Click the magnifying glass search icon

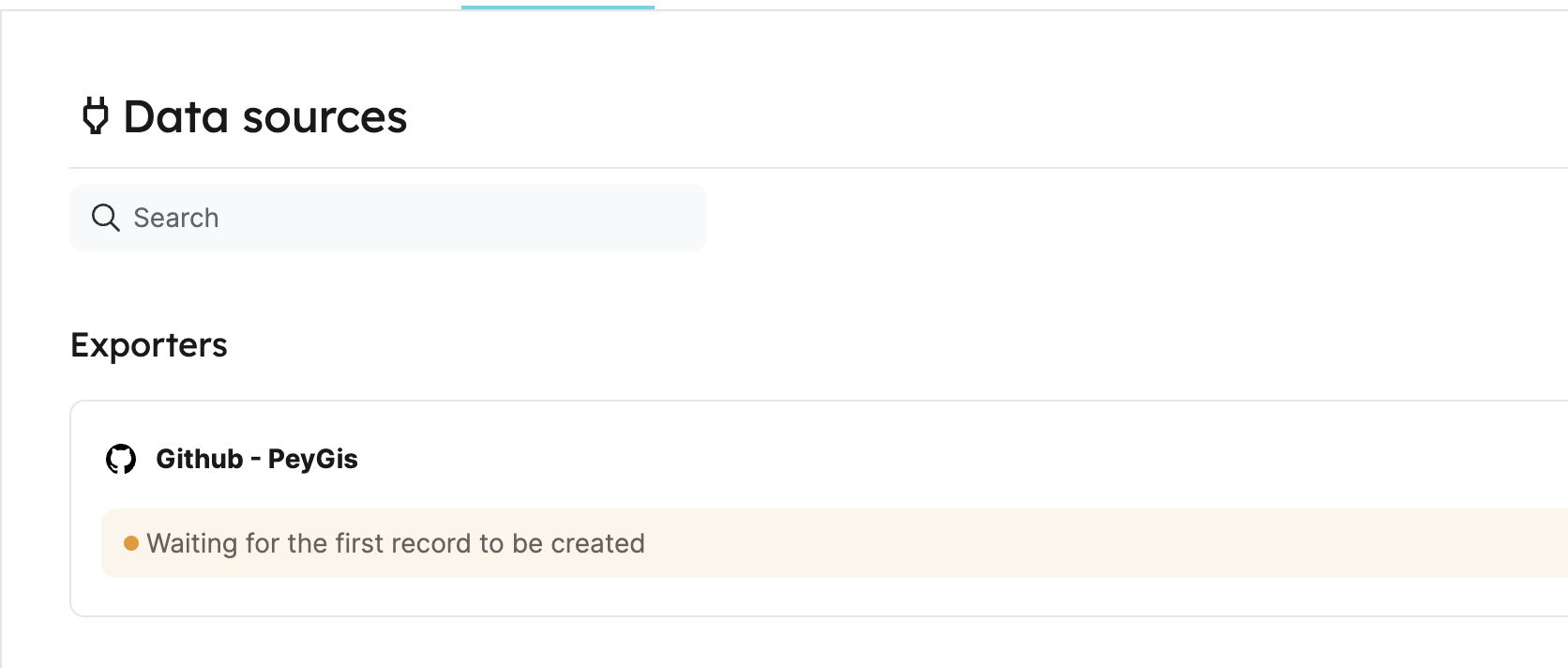tap(105, 218)
